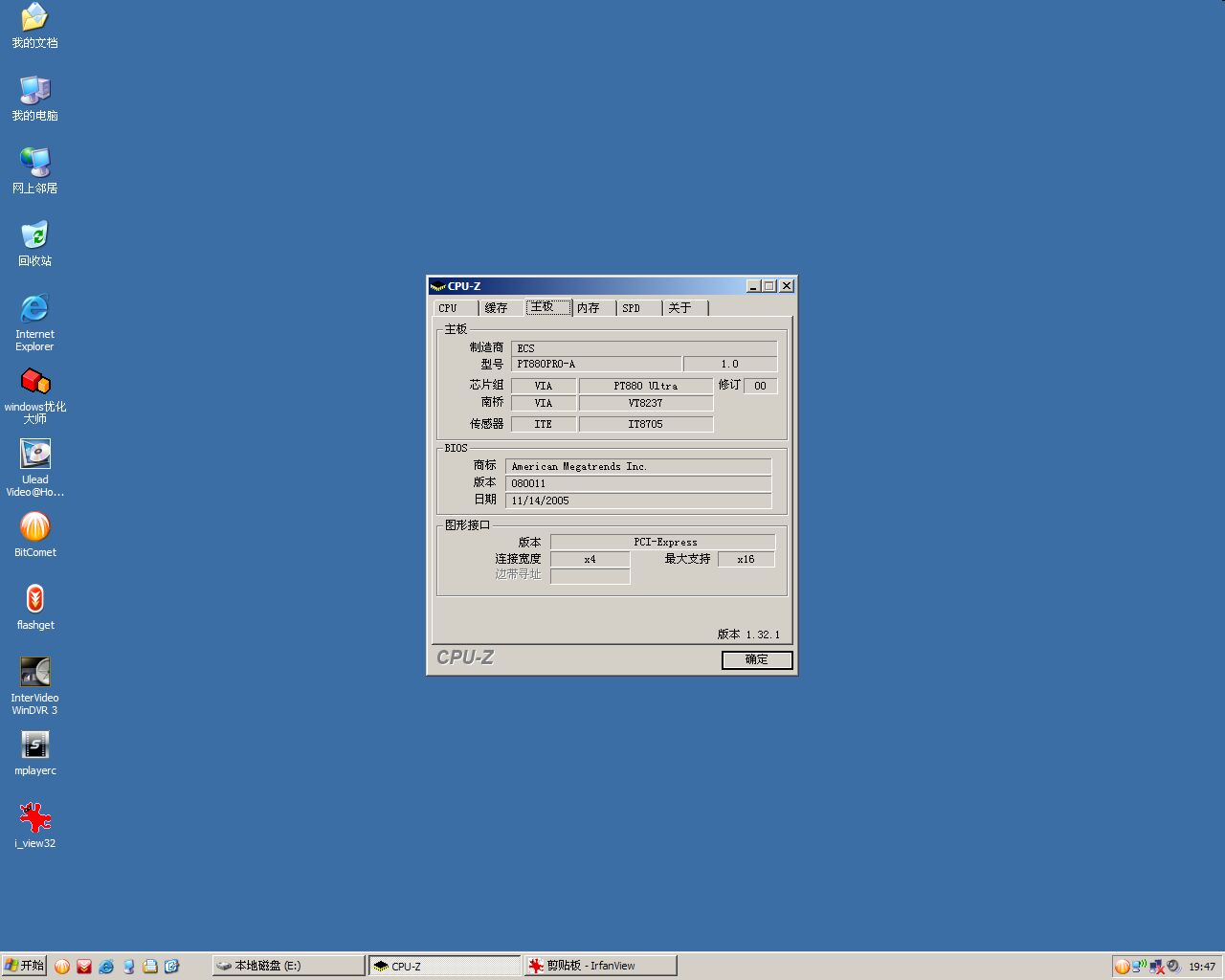This screenshot has height=980, width=1225.
Task: Click the red mail quick launch icon
Action: 84,967
